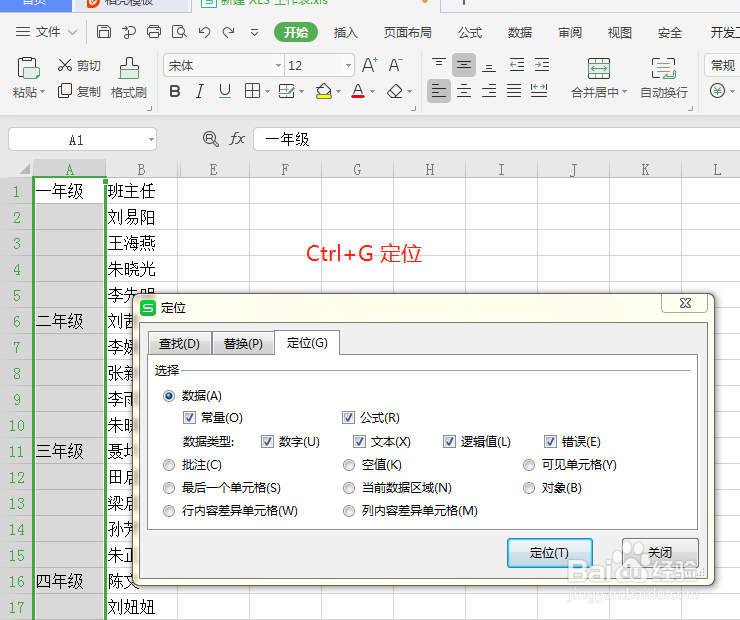This screenshot has width=740, height=620.
Task: Click the formula bar zoom icon
Action: tap(210, 139)
